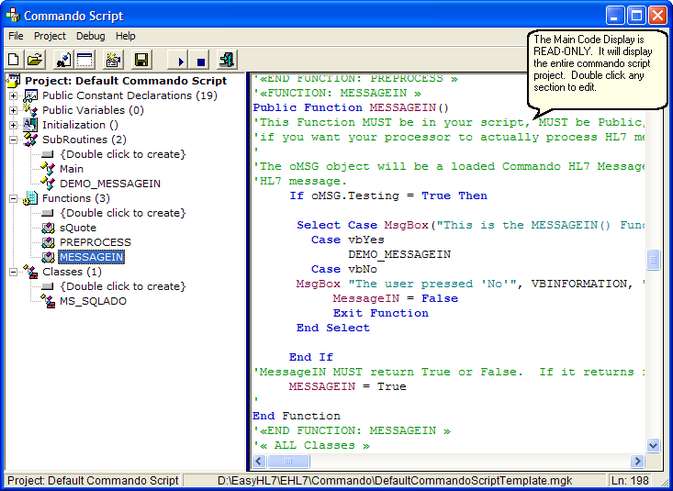The image size is (673, 491).
Task: Click the PREPROCESS function icon
Action: (x=48, y=242)
